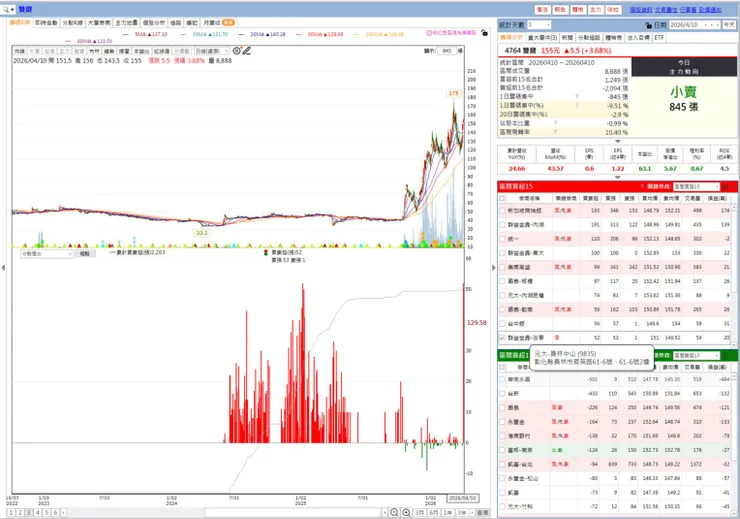Click the help icon beside 區間周轉率
Screen dimensions: 740x519
click(555, 132)
